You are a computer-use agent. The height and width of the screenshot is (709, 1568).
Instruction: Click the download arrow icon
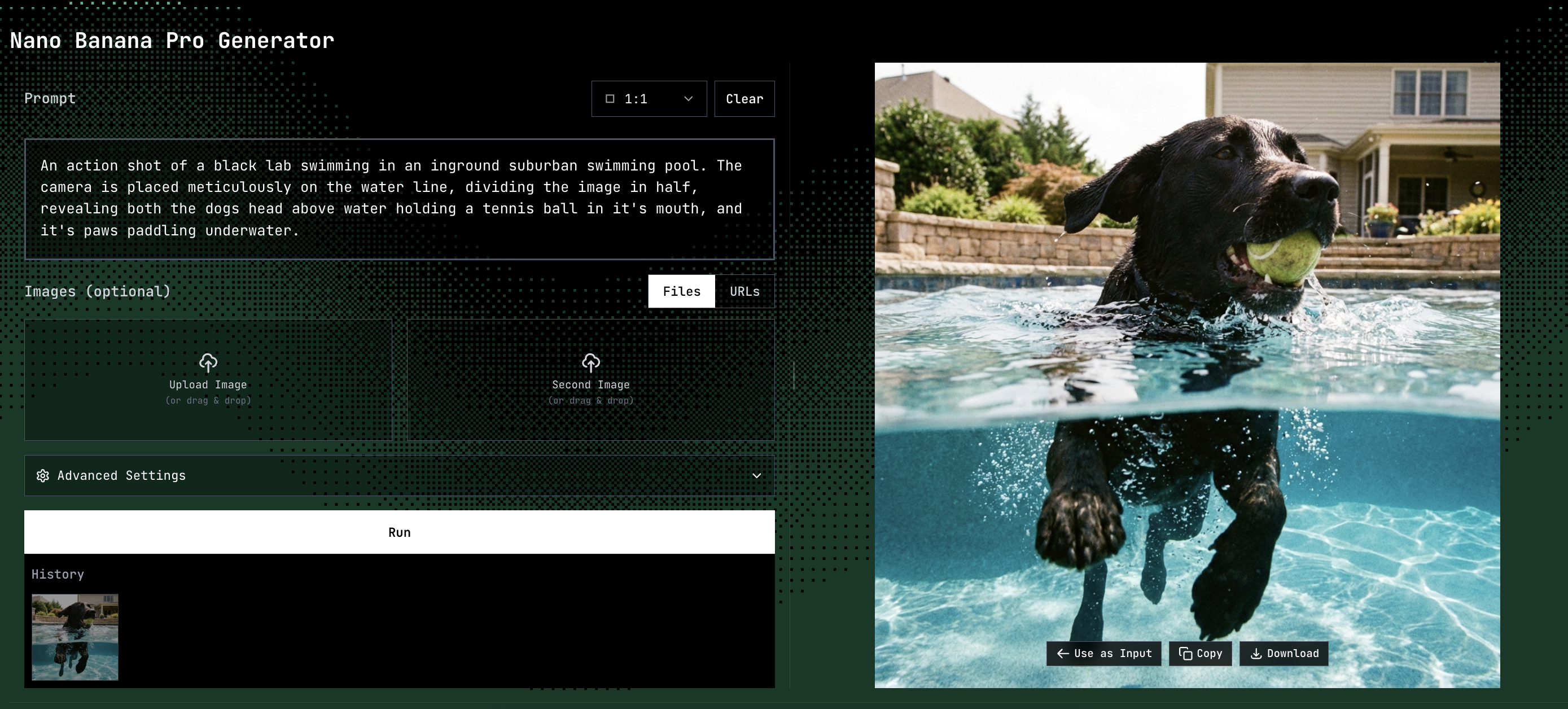[x=1255, y=653]
